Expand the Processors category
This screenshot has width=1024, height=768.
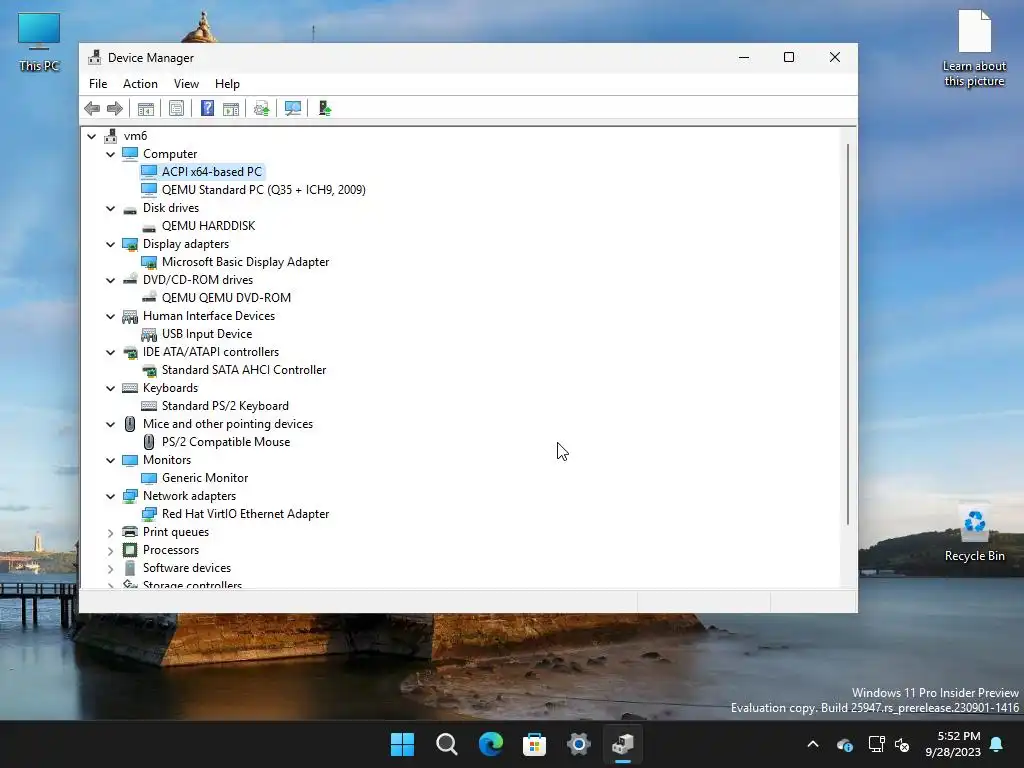click(110, 551)
